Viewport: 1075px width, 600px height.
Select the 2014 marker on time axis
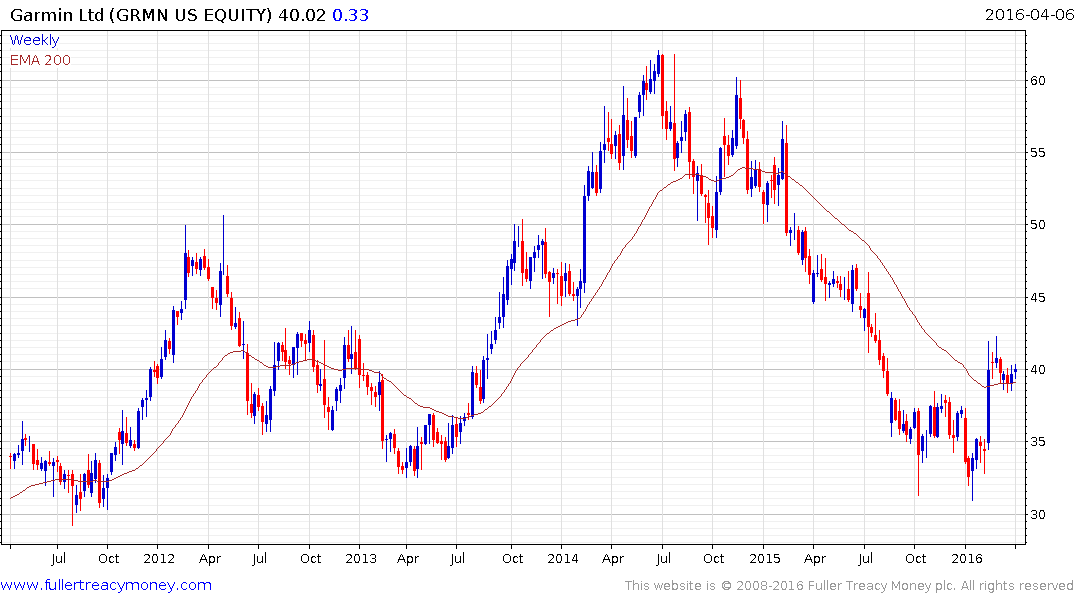point(562,558)
